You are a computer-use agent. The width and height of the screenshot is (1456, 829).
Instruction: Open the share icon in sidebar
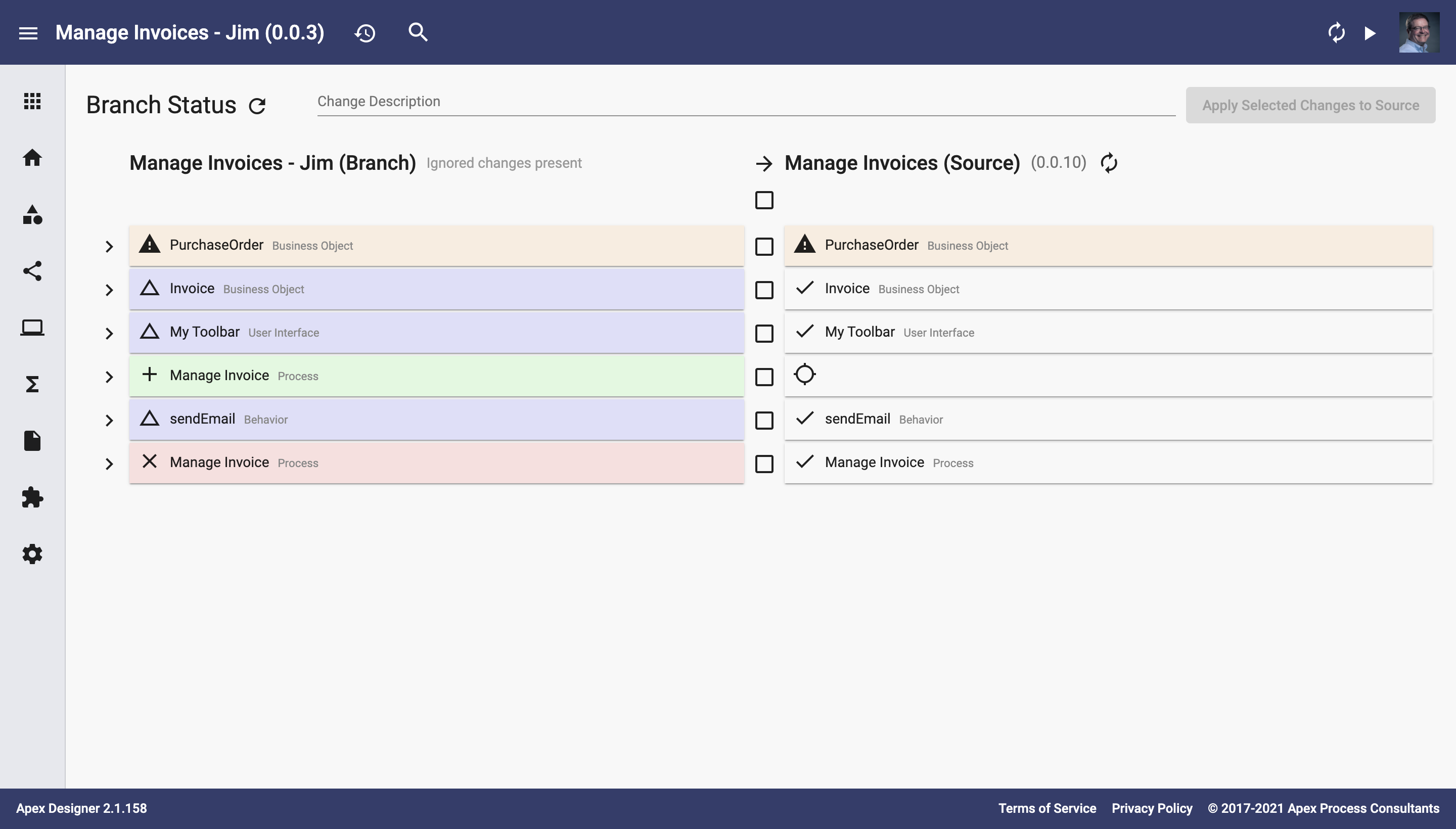[32, 270]
